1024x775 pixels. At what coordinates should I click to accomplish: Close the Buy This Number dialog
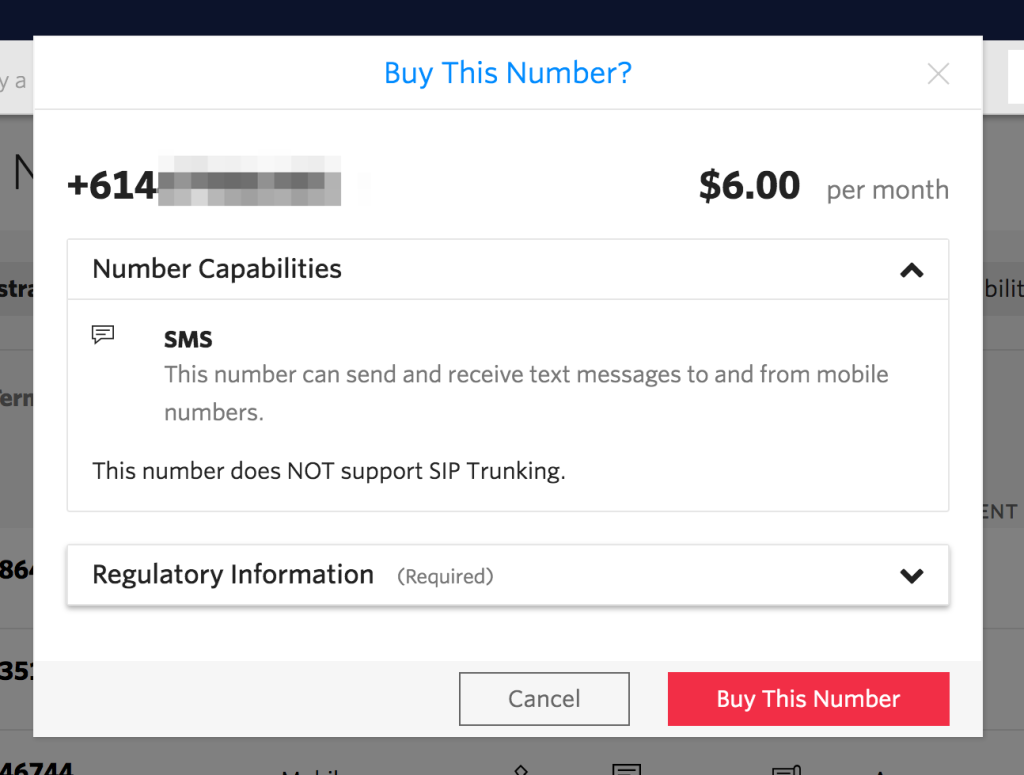click(x=938, y=74)
